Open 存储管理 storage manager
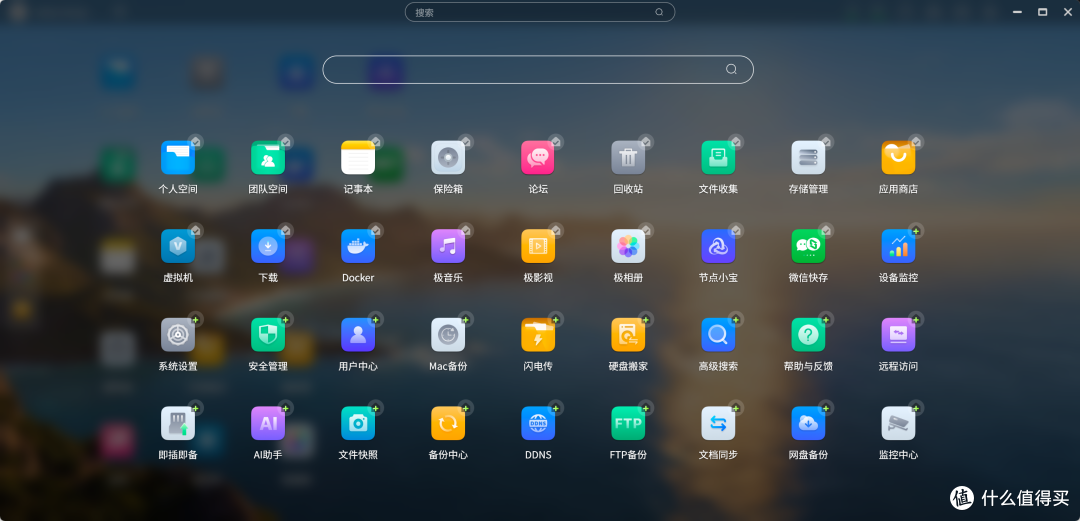 pos(809,158)
